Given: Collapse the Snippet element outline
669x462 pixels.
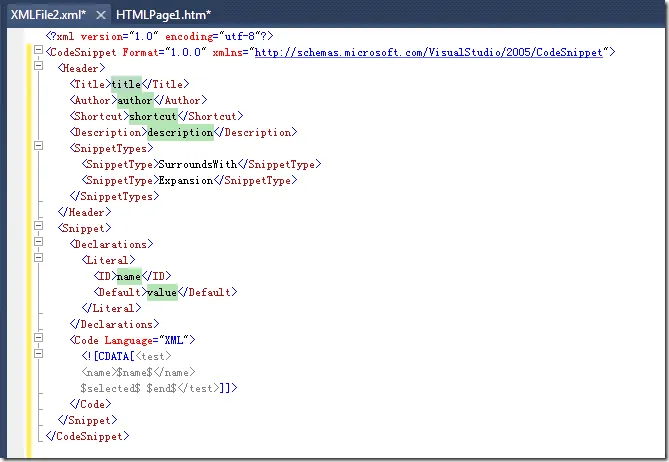Looking at the screenshot, I should [39, 228].
